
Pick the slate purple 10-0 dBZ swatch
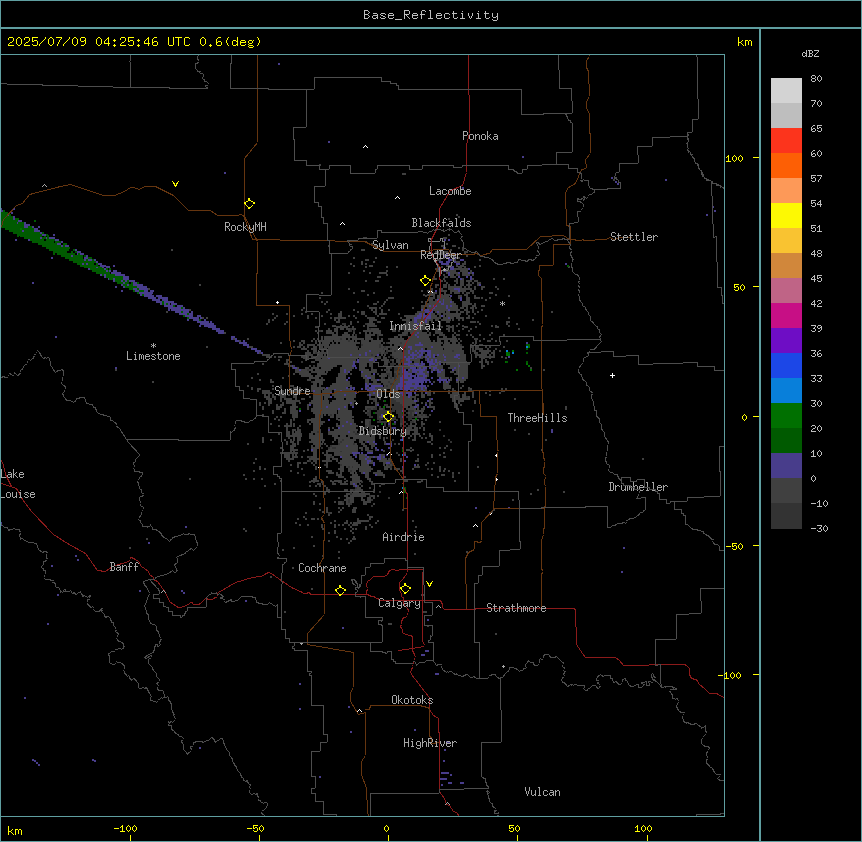coord(786,466)
